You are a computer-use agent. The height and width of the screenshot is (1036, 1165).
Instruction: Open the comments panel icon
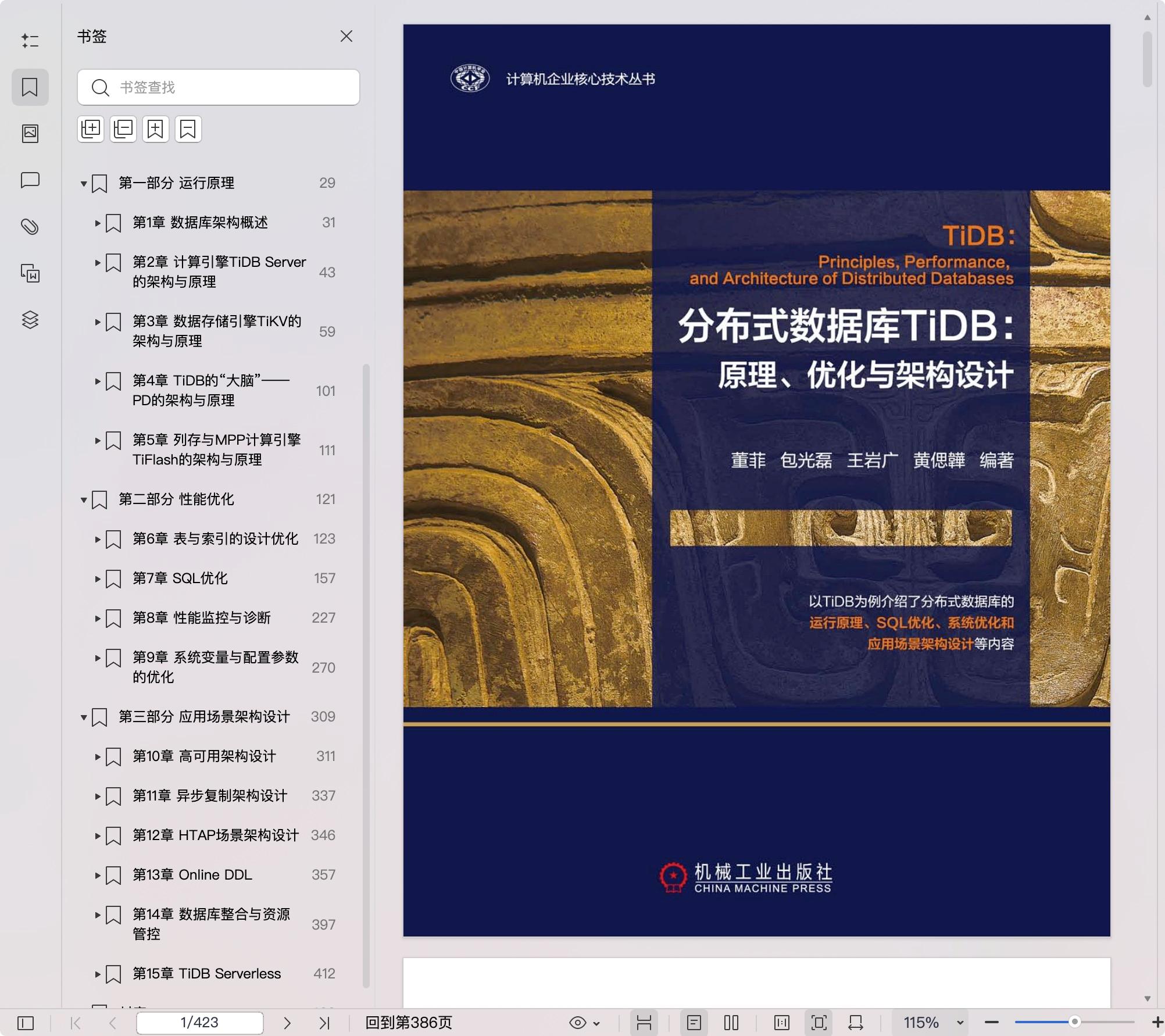[x=30, y=180]
